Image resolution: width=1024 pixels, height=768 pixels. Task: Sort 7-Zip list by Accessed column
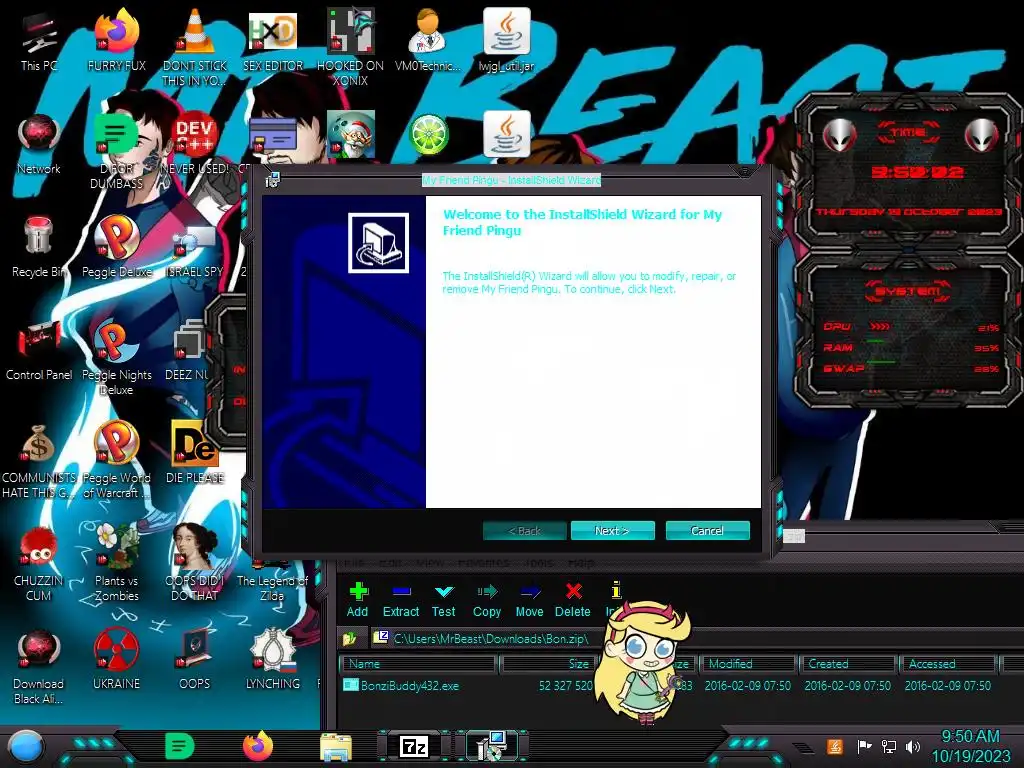tap(948, 664)
